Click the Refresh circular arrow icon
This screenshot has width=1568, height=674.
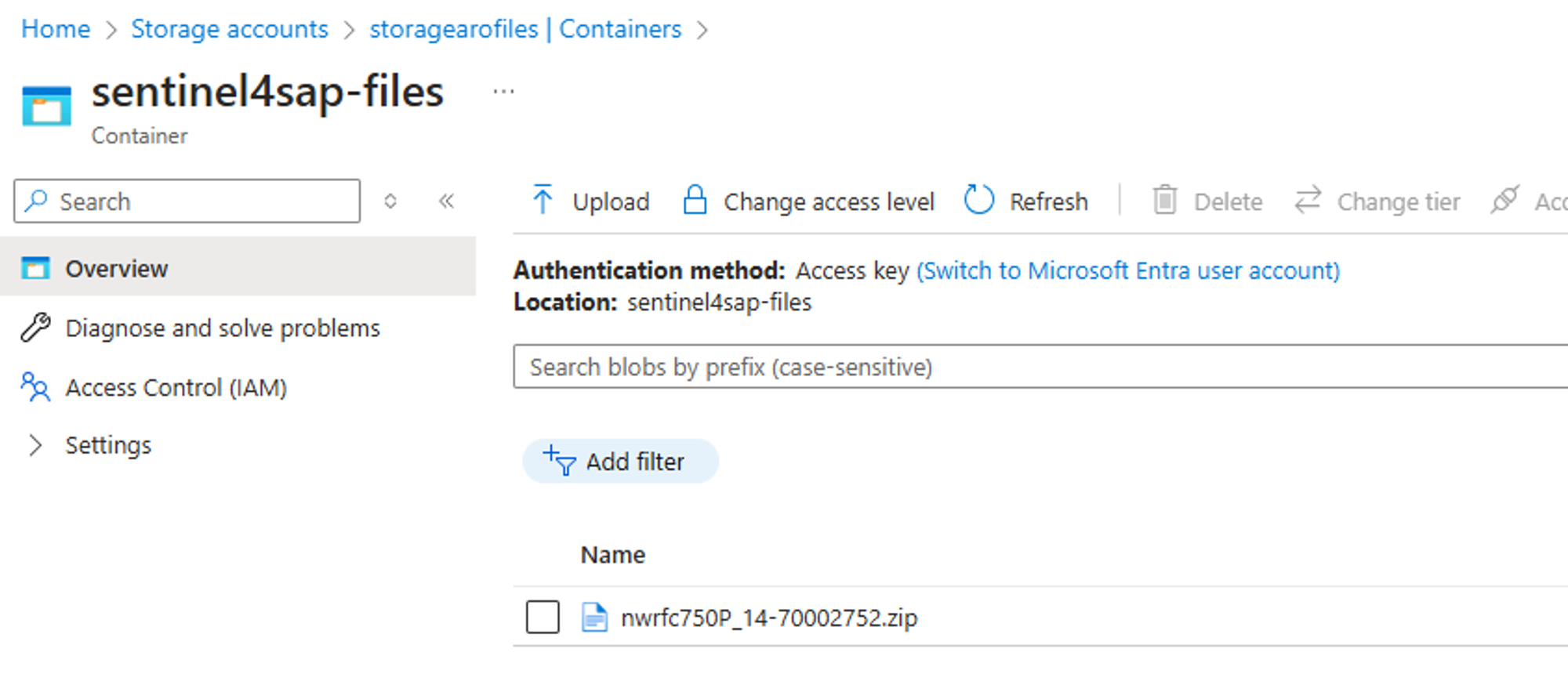tap(978, 201)
